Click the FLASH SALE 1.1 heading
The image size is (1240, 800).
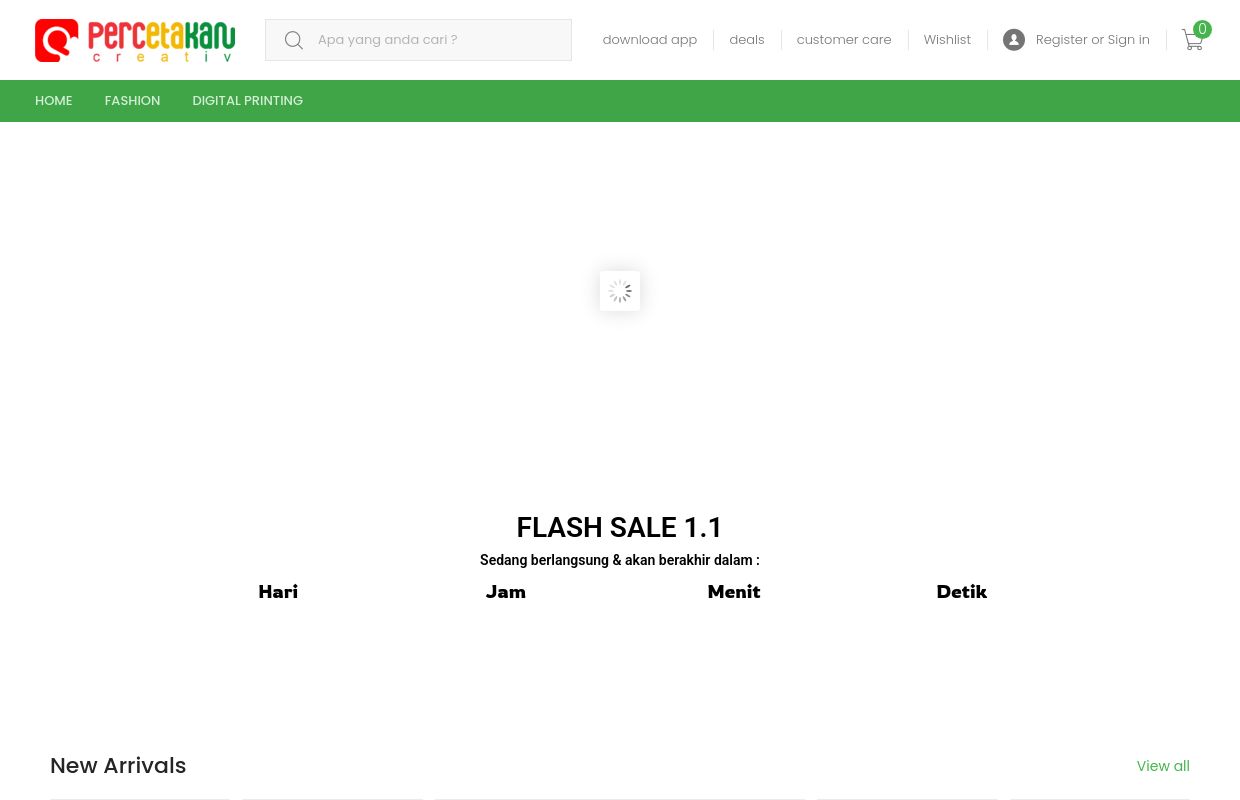click(x=620, y=527)
